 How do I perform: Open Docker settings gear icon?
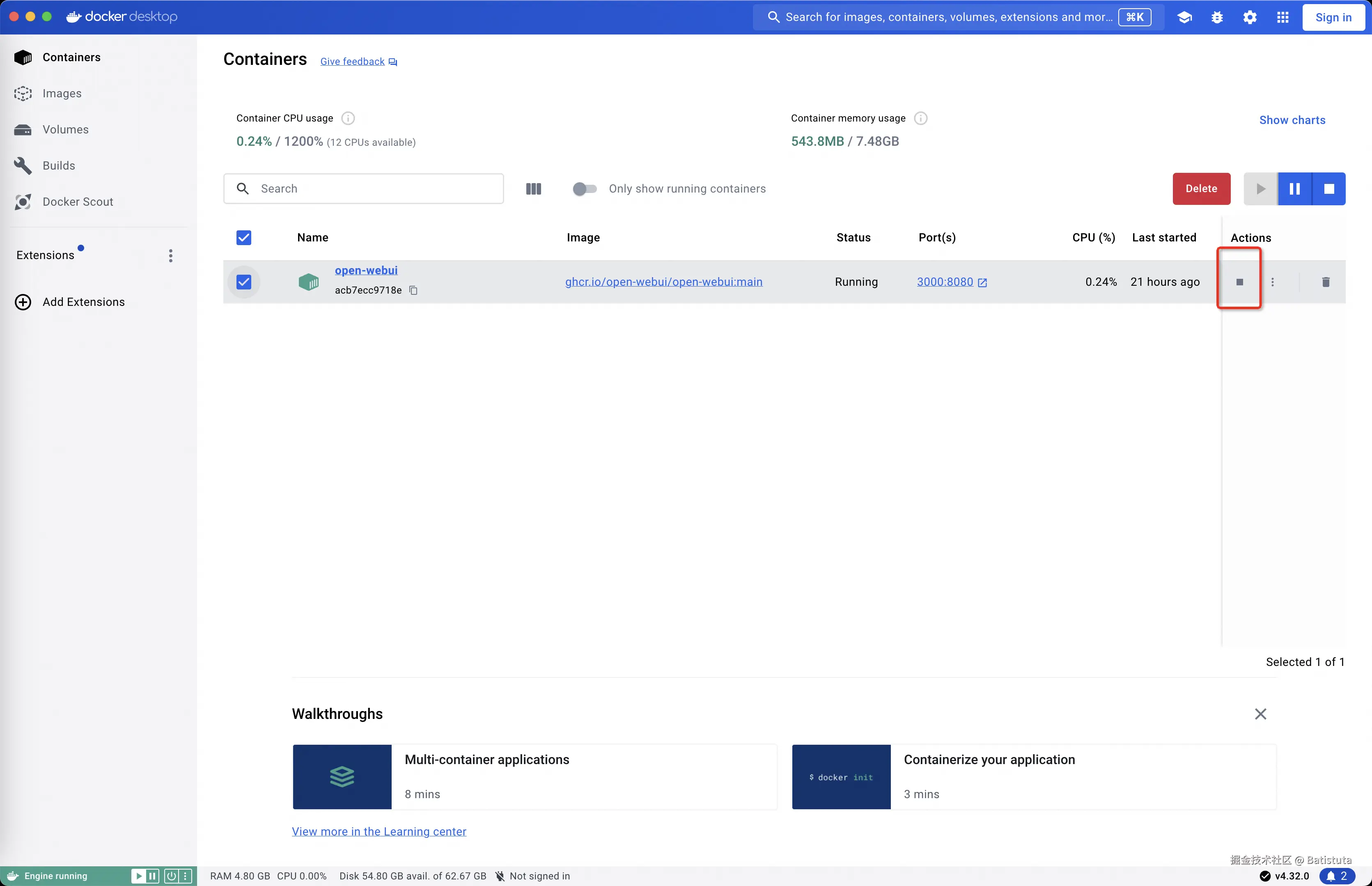tap(1250, 17)
